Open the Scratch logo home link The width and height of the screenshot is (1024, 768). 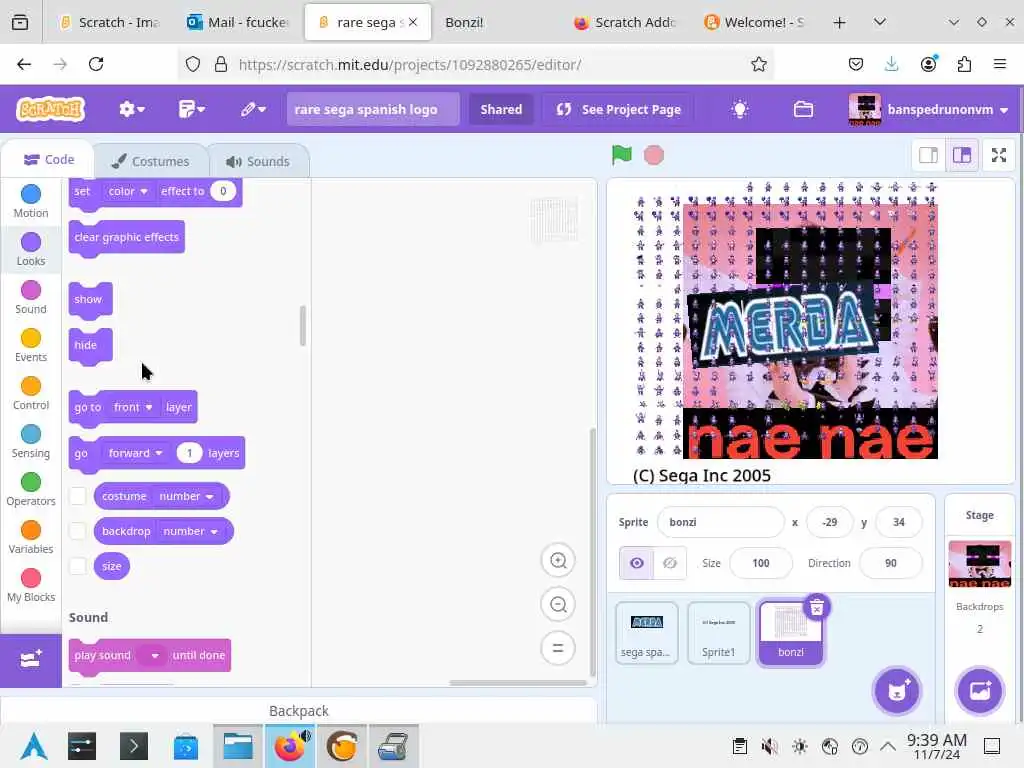pos(51,109)
